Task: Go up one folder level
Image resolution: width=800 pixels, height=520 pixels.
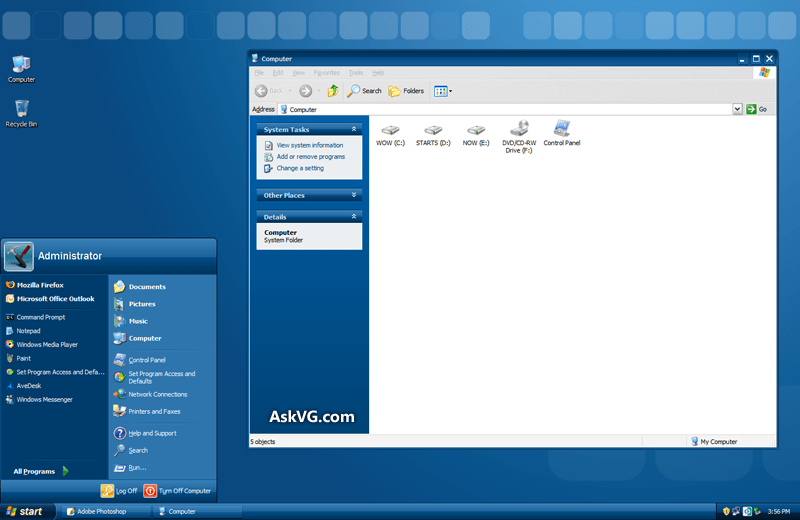Action: [333, 91]
